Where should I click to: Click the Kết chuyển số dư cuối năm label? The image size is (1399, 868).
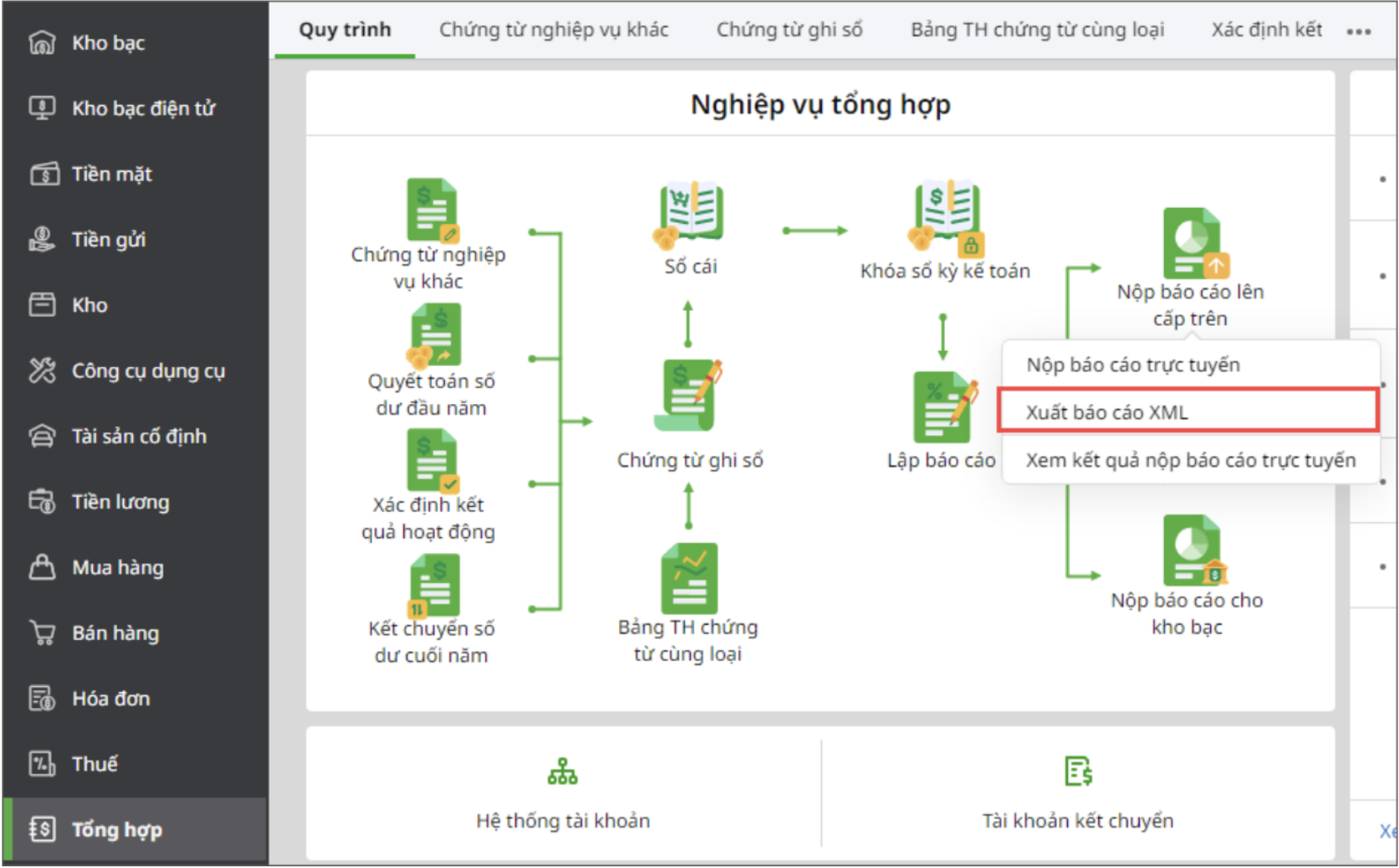tap(431, 642)
